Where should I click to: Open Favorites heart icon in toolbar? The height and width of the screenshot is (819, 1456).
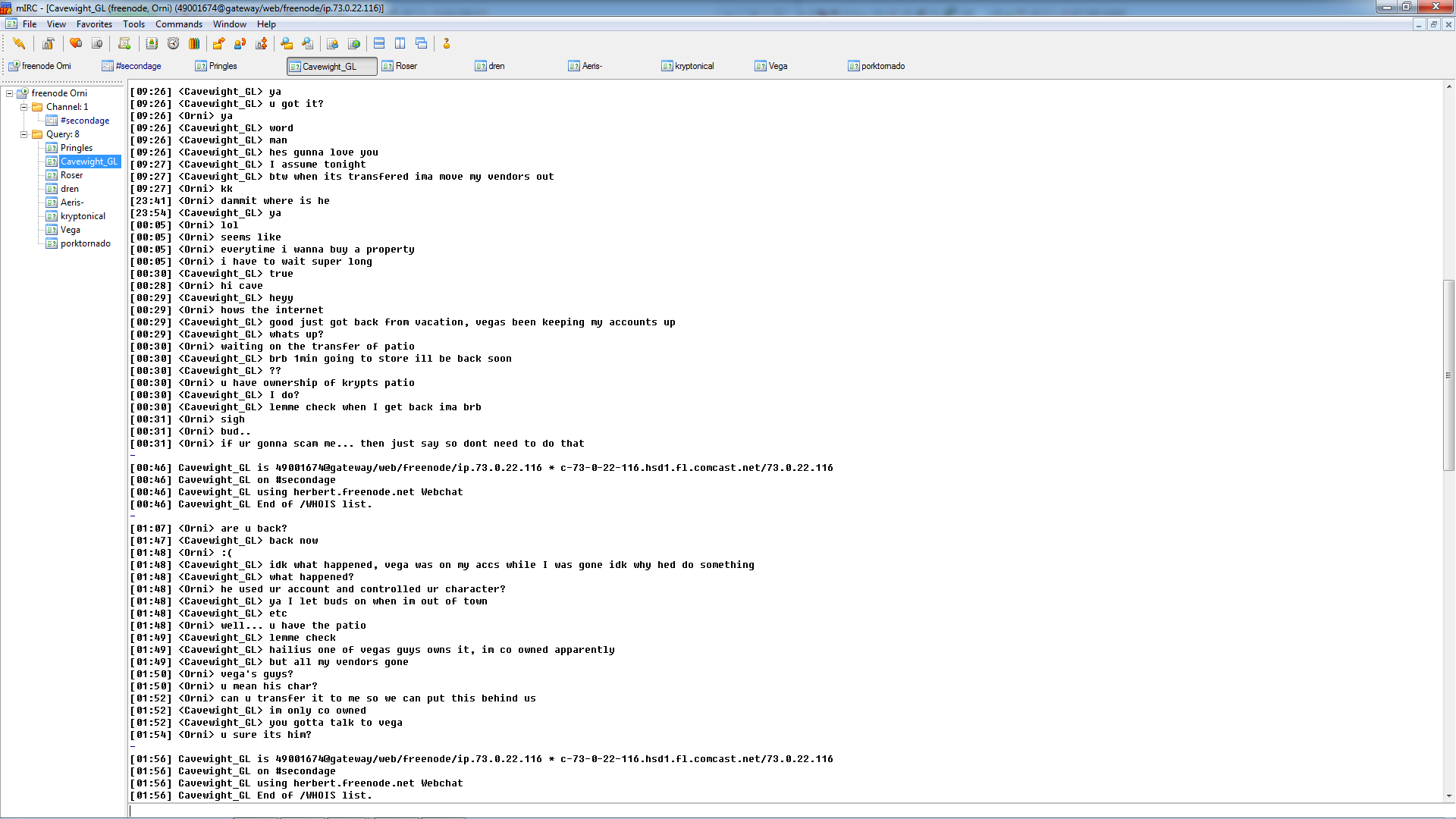point(76,43)
